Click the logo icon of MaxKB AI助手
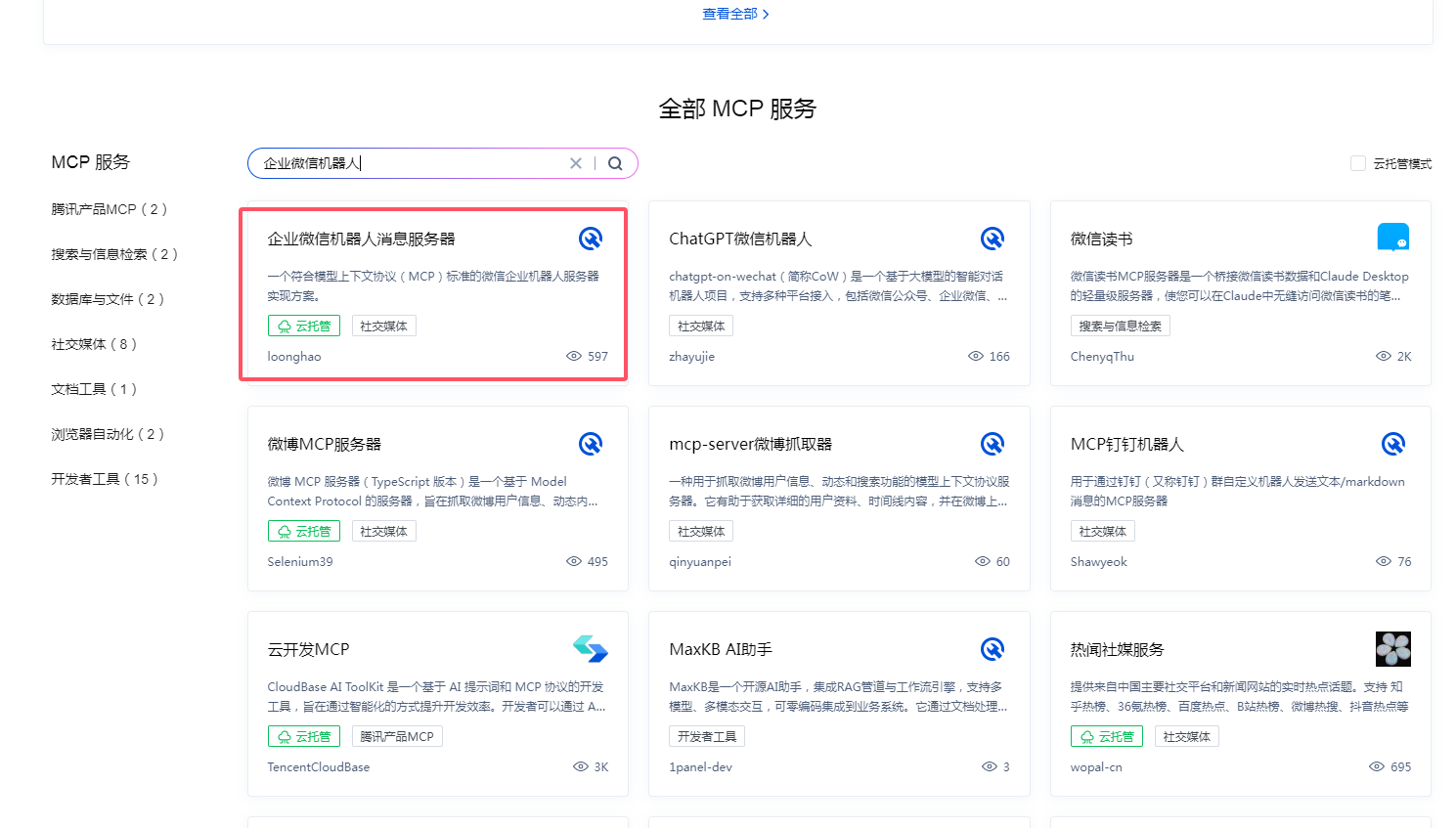The height and width of the screenshot is (828, 1456). click(993, 649)
